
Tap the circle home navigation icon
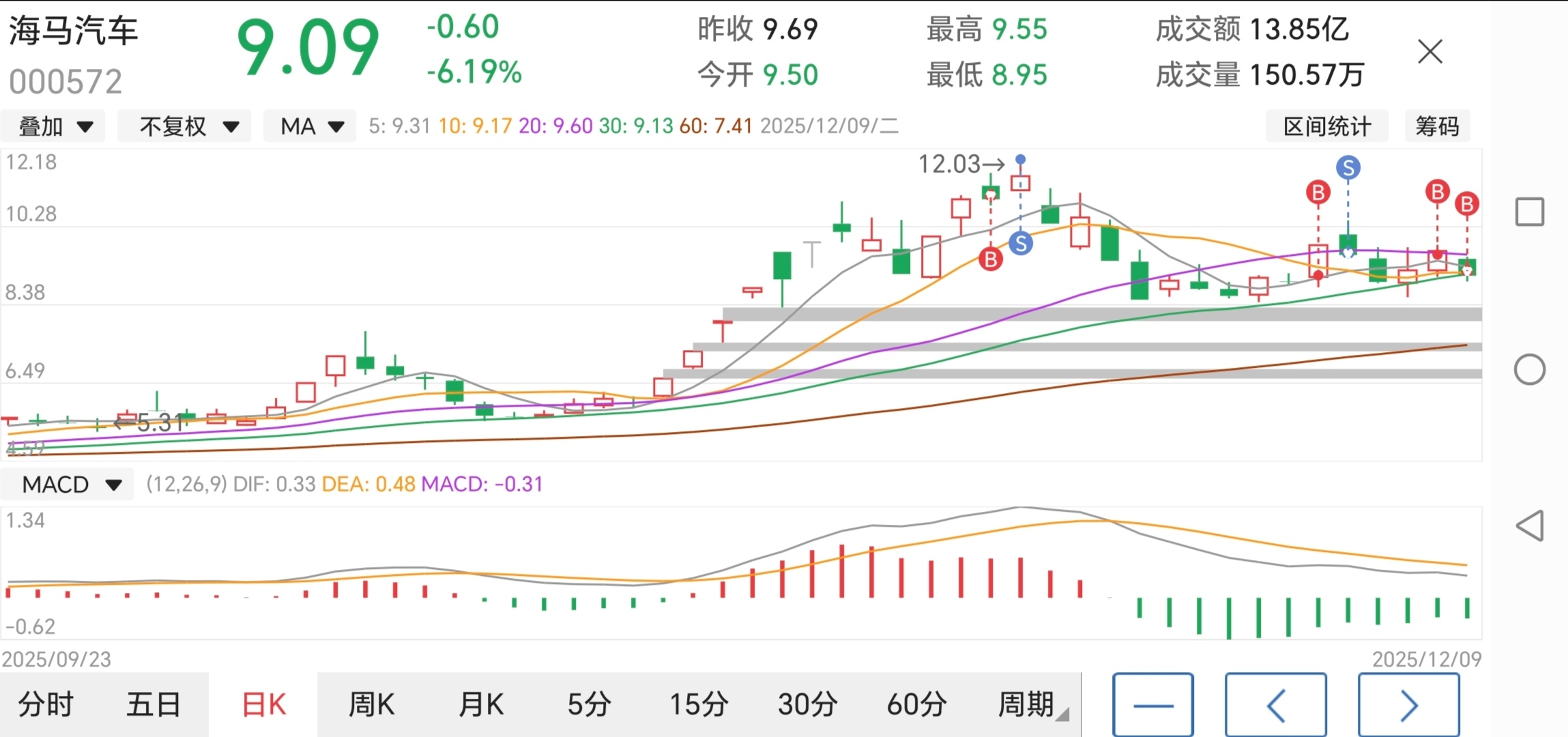click(1529, 370)
